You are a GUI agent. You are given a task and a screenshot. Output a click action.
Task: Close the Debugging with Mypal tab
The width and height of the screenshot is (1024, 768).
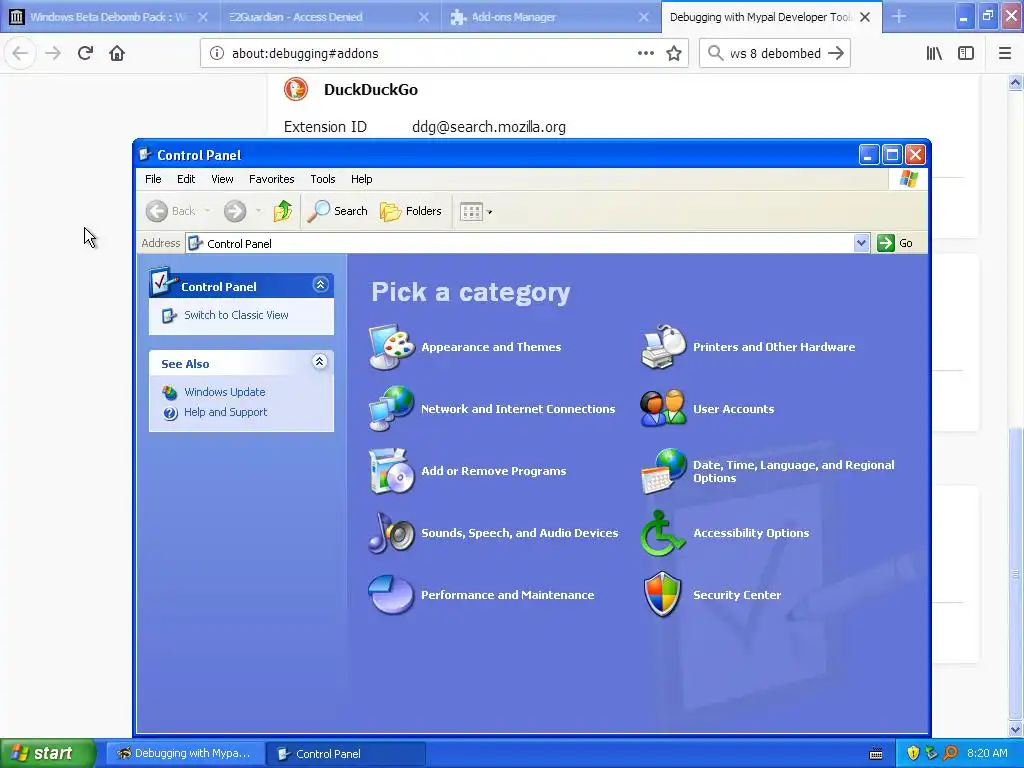865,17
